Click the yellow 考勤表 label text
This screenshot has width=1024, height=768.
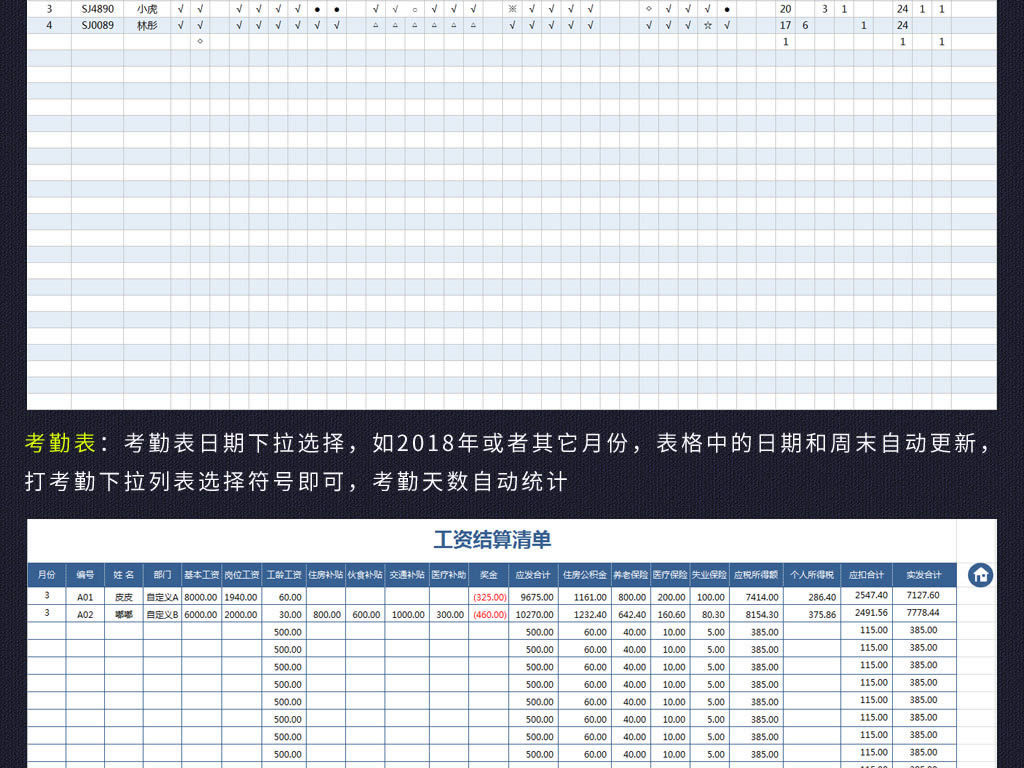(59, 443)
